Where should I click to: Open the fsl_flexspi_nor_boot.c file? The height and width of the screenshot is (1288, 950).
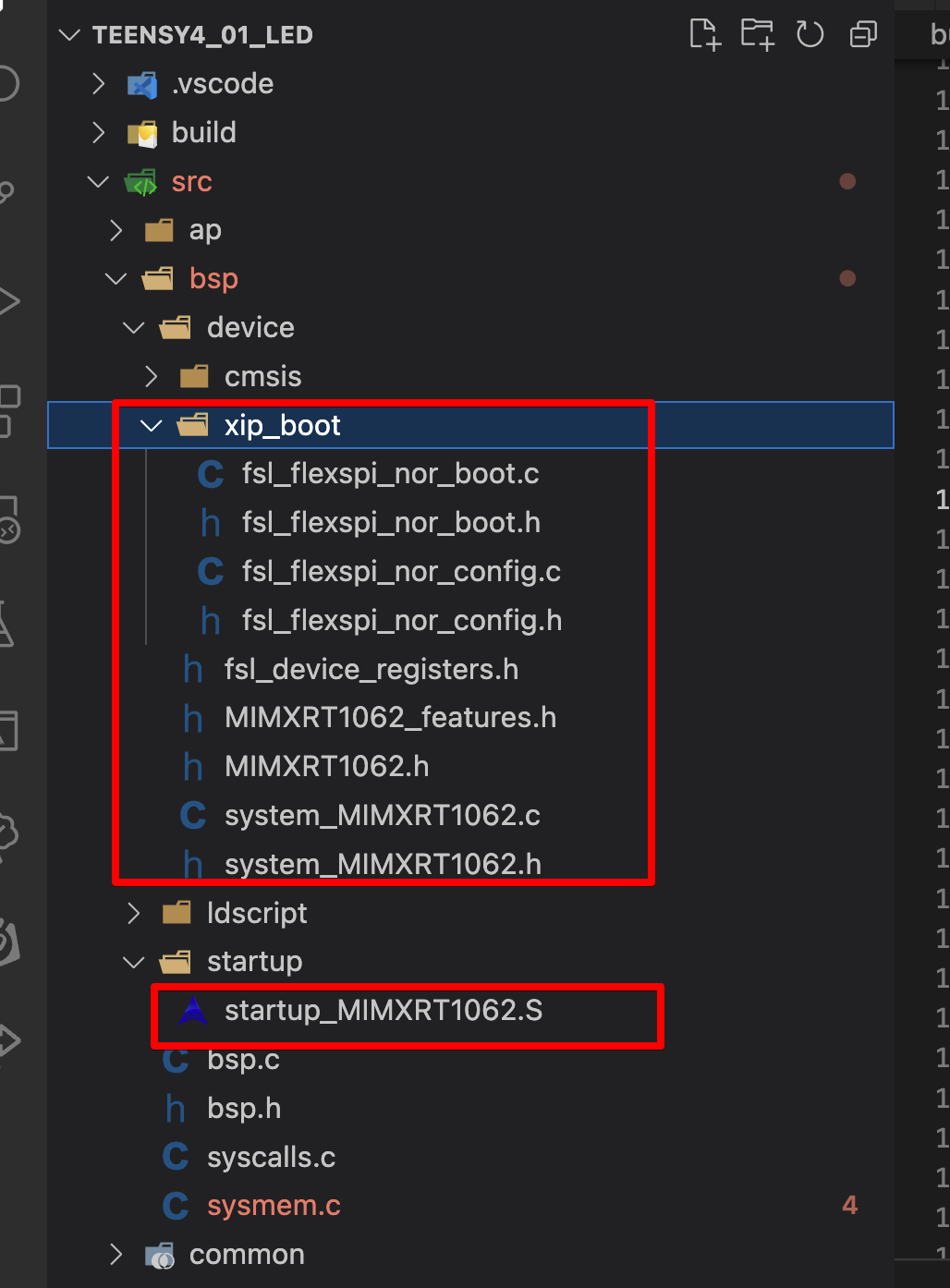click(391, 473)
